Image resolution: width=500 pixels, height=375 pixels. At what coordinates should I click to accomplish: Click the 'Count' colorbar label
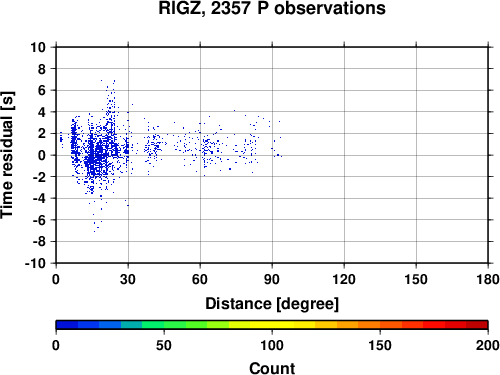272,368
